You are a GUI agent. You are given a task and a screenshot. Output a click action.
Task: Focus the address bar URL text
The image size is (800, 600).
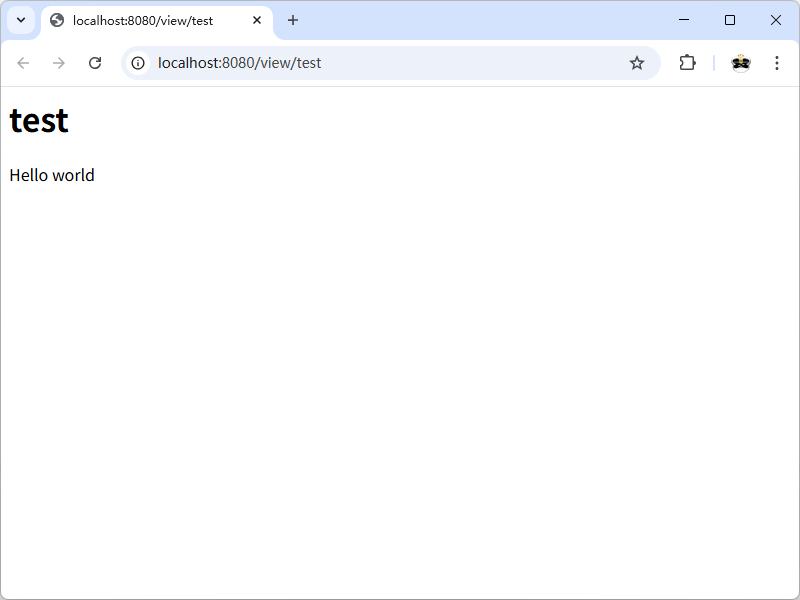[240, 63]
